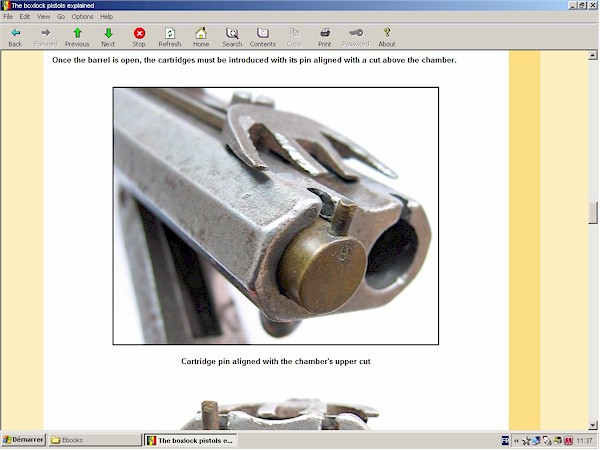Click the white-and-red tray icon

[x=547, y=441]
